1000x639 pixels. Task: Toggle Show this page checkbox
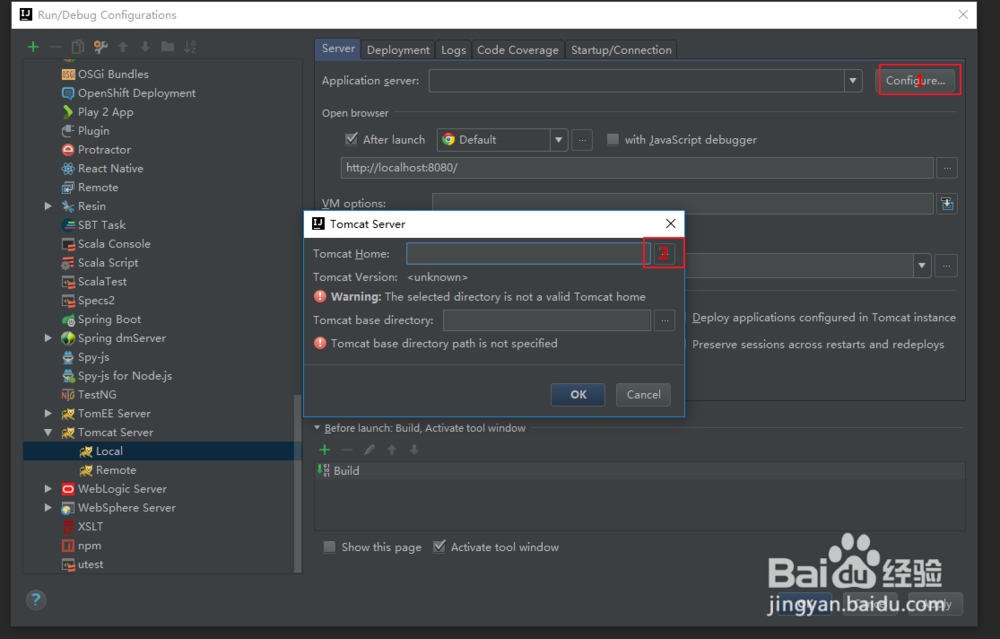coord(329,547)
